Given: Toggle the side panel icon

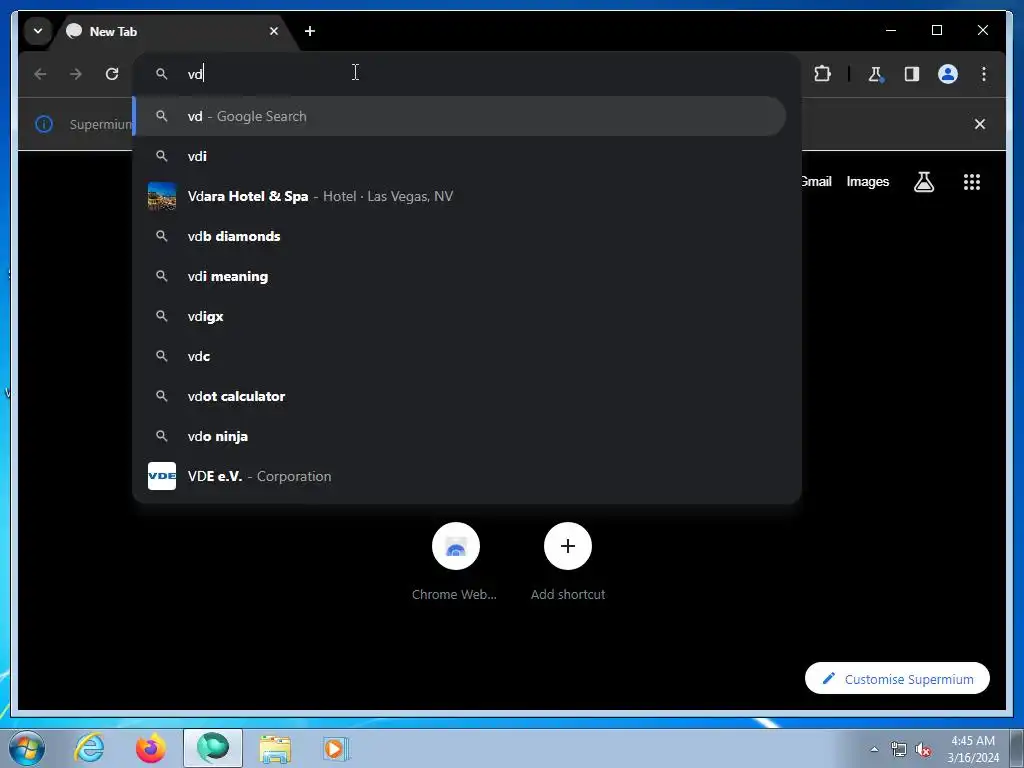Looking at the screenshot, I should click(912, 74).
